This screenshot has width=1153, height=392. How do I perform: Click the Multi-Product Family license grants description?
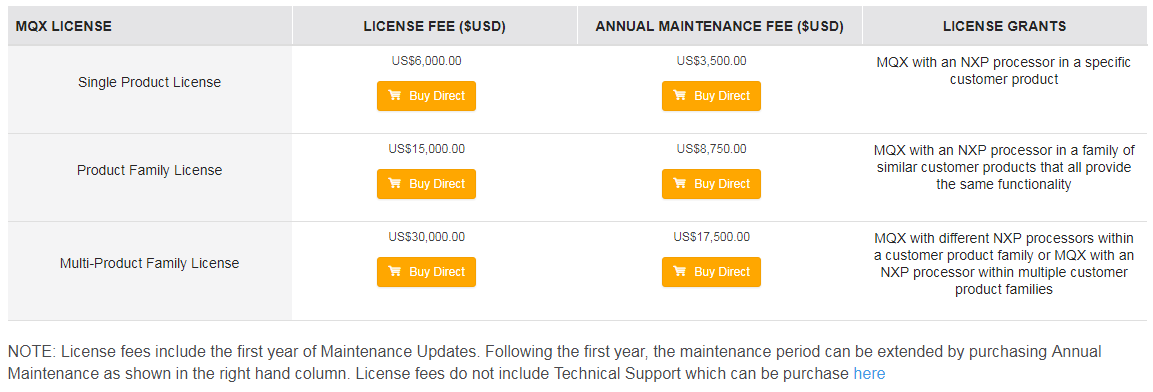click(1004, 263)
